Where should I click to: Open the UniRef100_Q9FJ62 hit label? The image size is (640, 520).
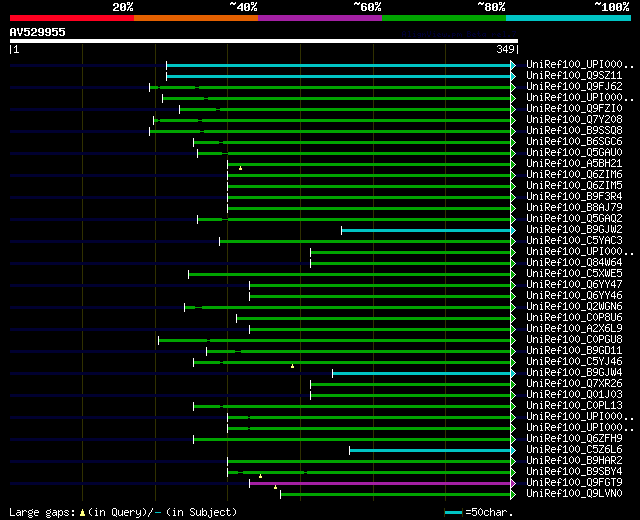[574, 87]
